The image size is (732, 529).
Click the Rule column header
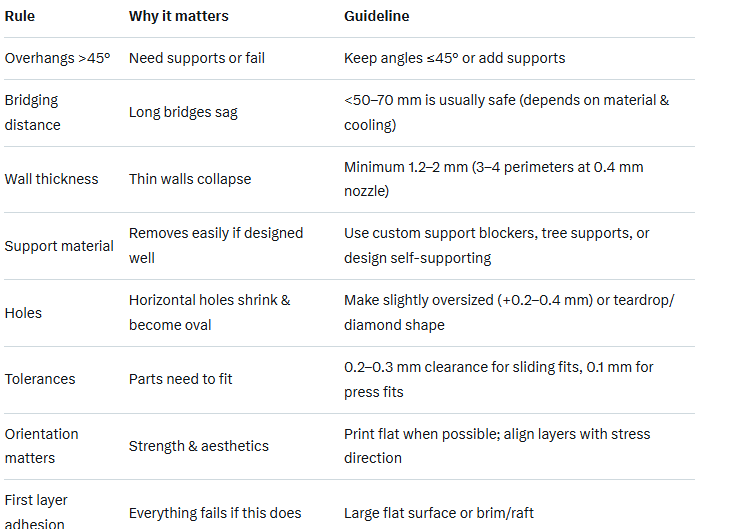(20, 17)
